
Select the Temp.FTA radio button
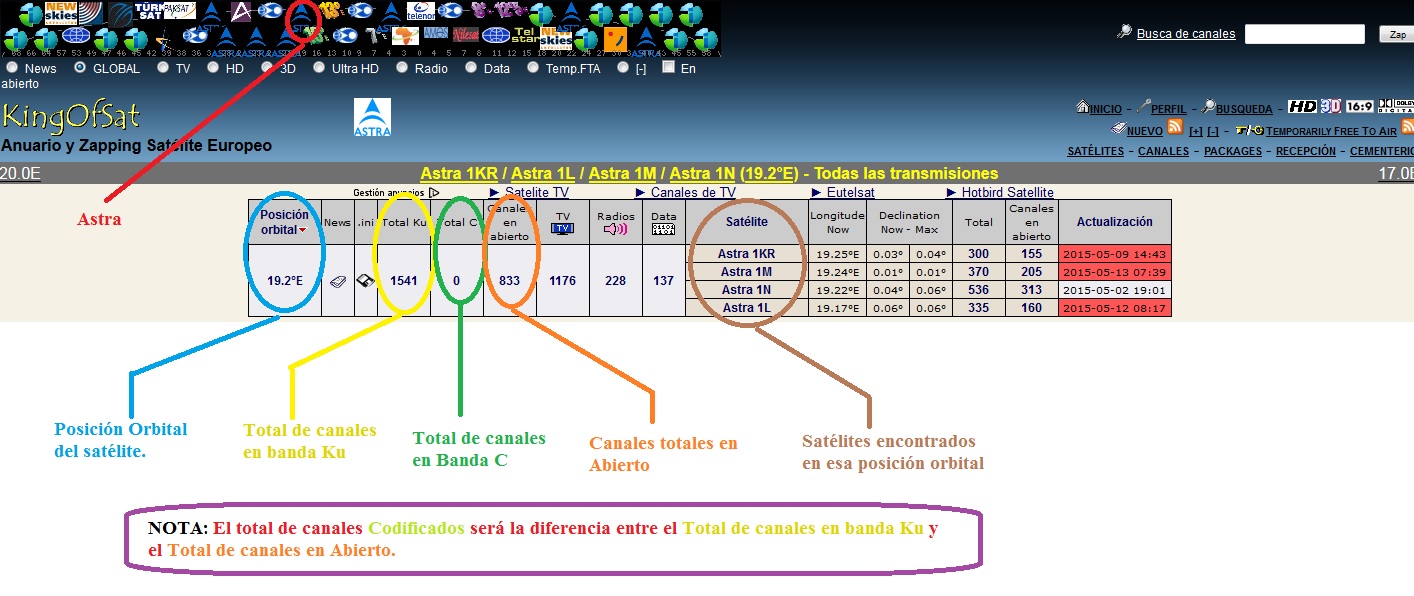pyautogui.click(x=533, y=68)
